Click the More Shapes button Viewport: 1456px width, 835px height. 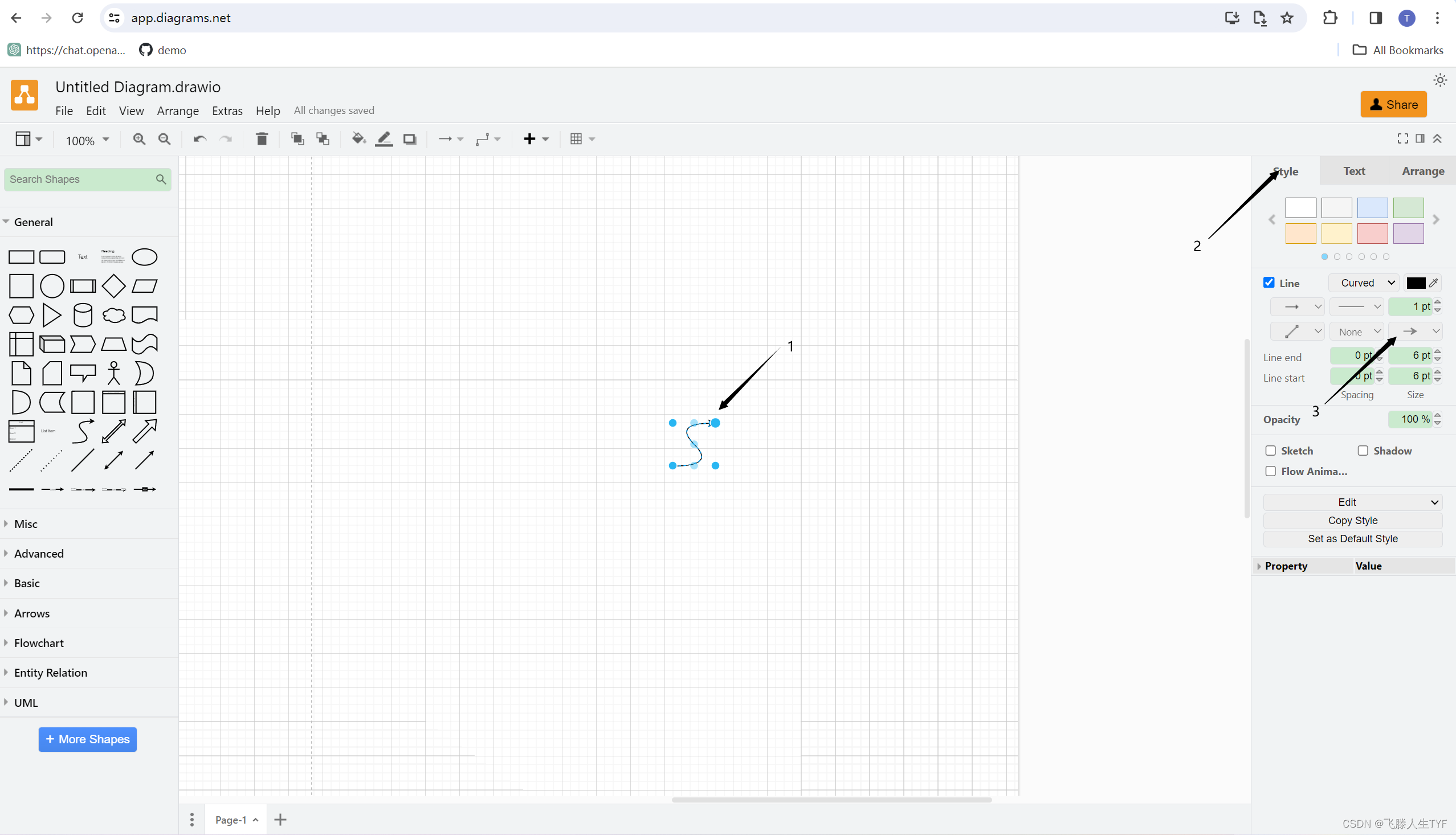pos(88,739)
